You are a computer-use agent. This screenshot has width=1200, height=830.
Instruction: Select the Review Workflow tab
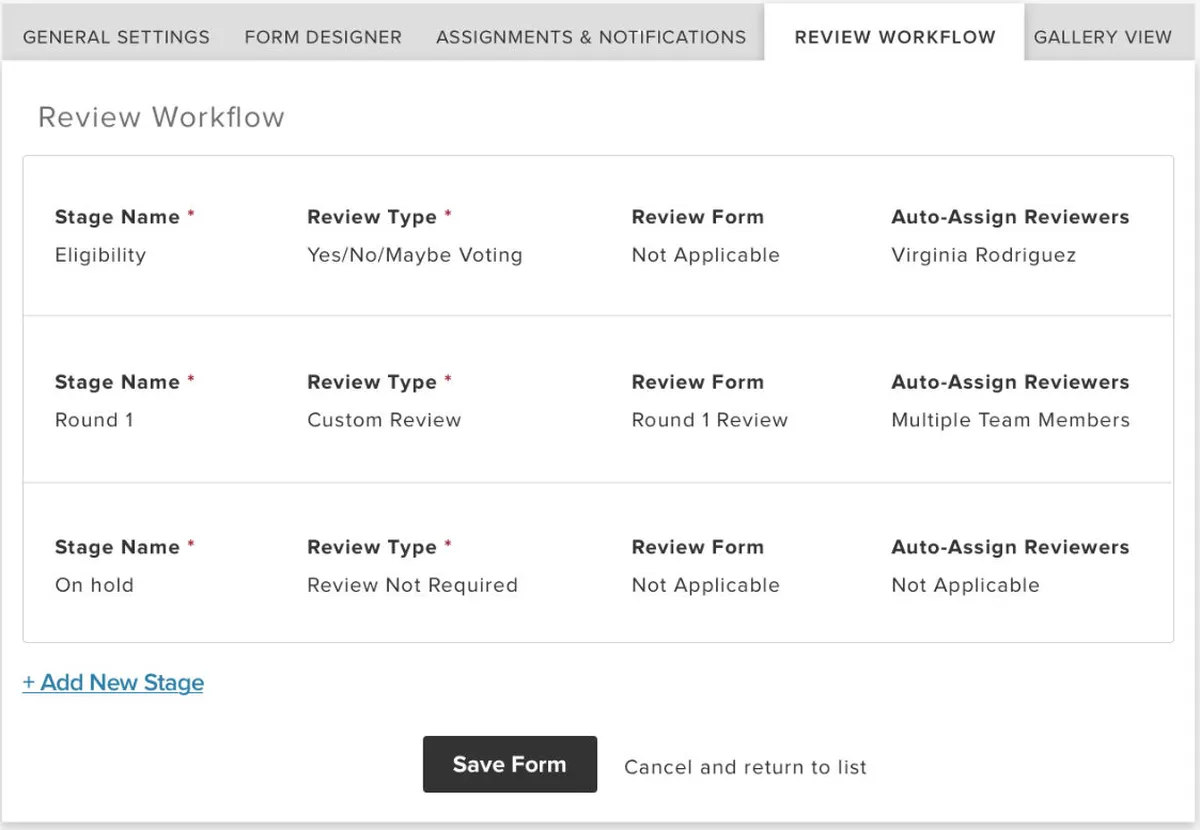coord(895,37)
